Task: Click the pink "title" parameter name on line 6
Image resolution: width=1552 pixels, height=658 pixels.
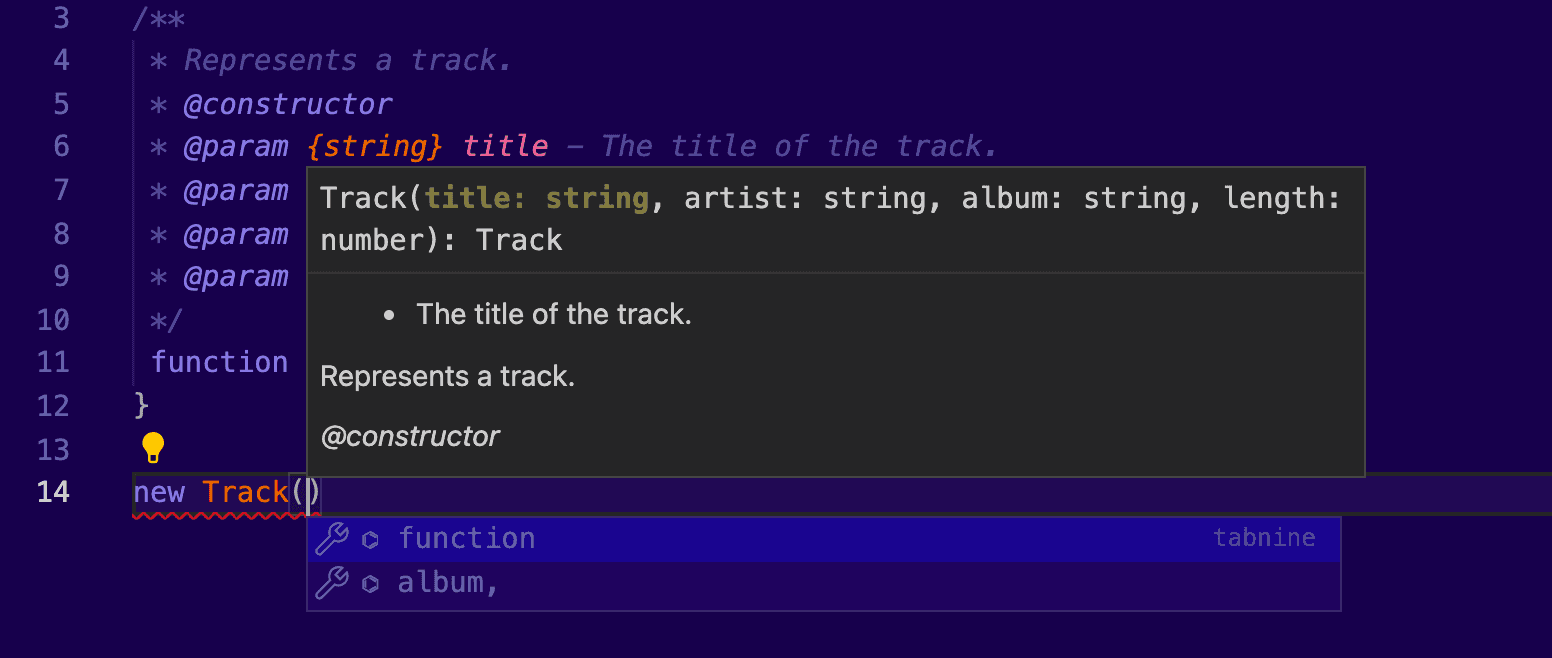Action: [x=506, y=147]
